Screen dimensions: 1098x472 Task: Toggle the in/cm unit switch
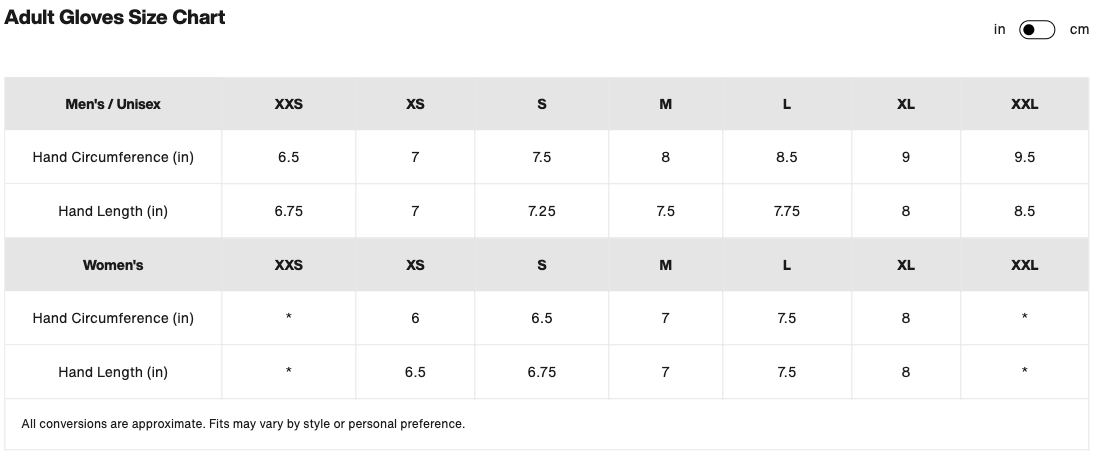(x=1036, y=30)
